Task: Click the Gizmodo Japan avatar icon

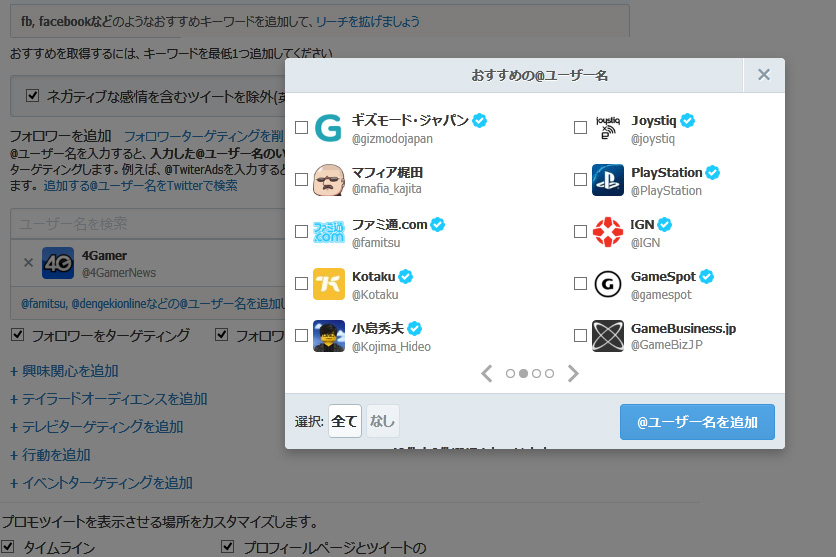Action: pos(328,128)
